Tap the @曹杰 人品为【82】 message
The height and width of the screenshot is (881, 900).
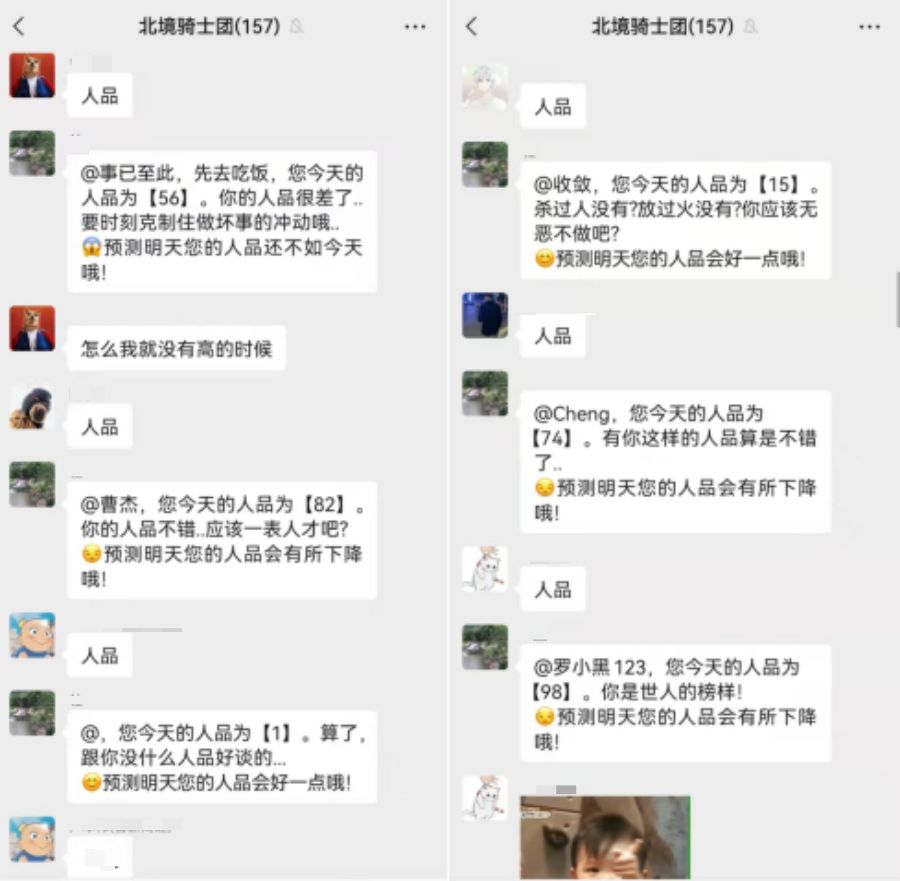(222, 541)
